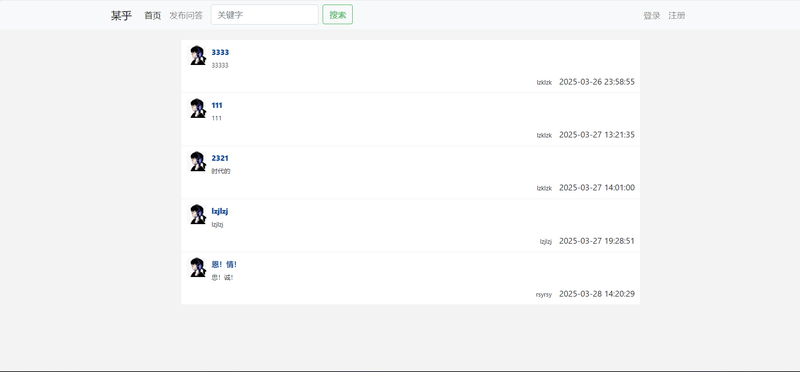
Task: Select the body text 时代的
Action: [221, 171]
